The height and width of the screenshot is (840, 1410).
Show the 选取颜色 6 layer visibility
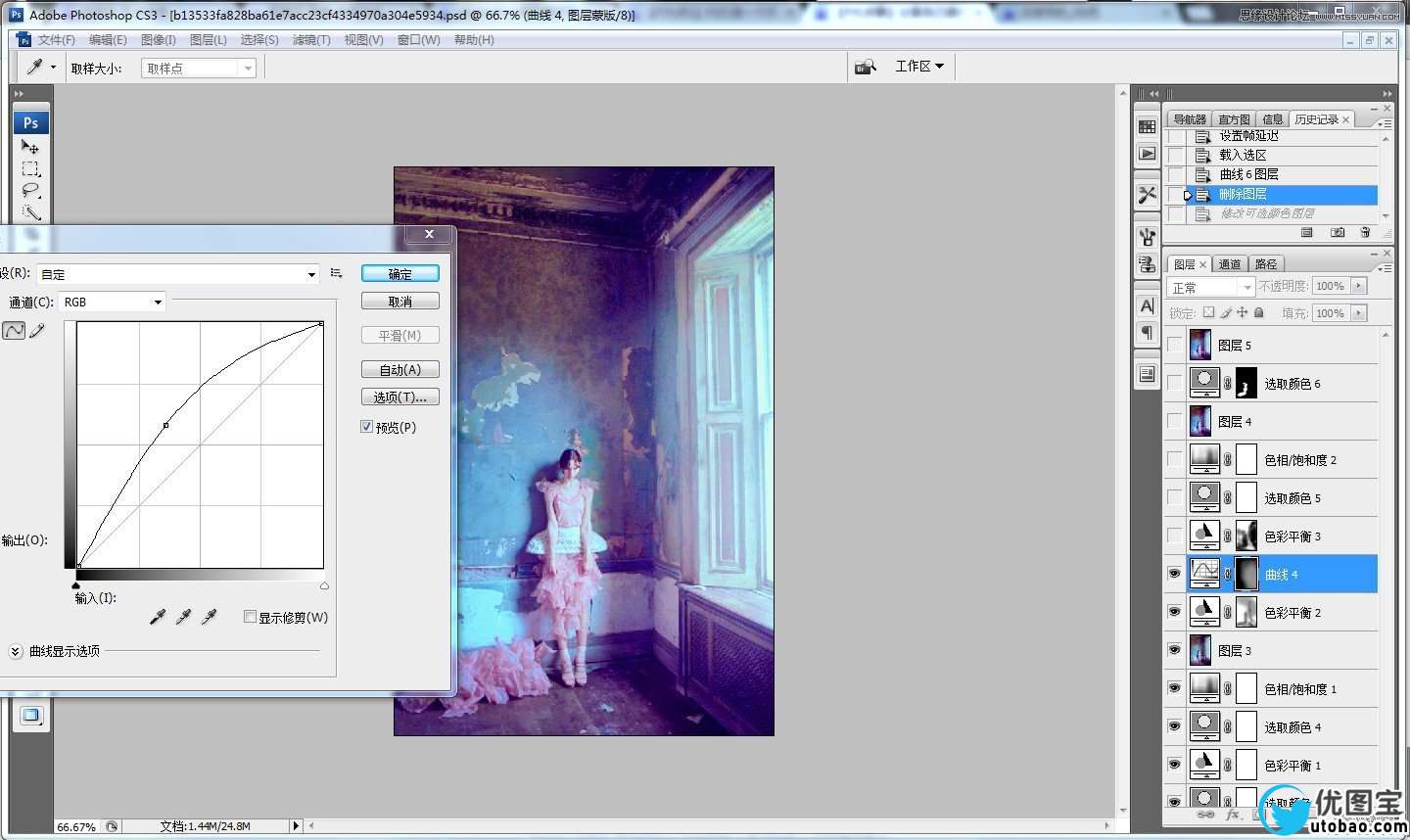1175,383
